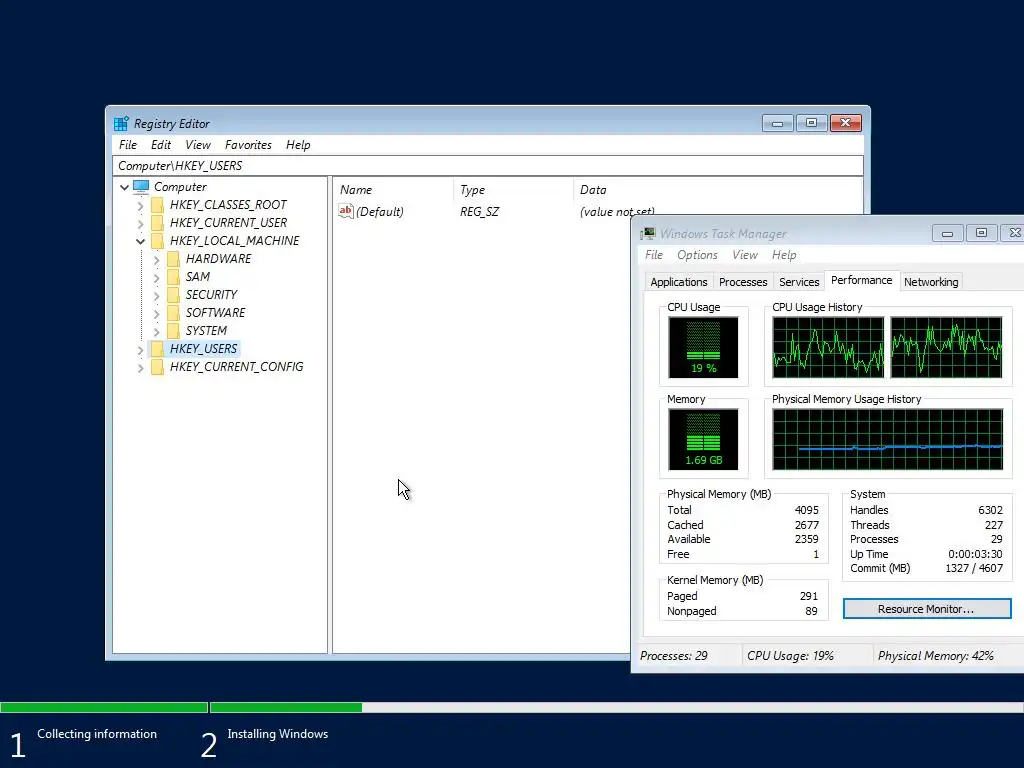Expand the HKEY_CURRENT_USER key
Image resolution: width=1024 pixels, height=768 pixels.
click(140, 223)
